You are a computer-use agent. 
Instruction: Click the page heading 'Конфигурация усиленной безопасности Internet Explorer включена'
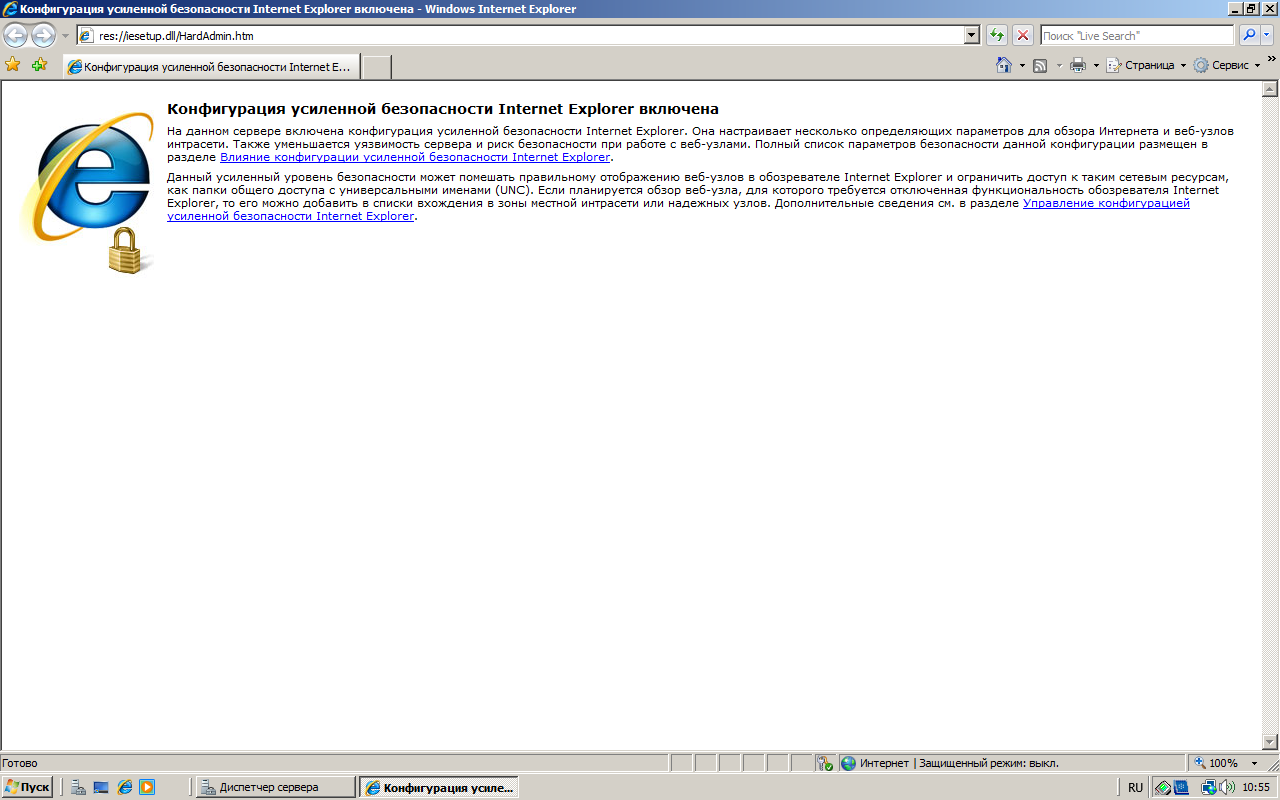[x=443, y=109]
